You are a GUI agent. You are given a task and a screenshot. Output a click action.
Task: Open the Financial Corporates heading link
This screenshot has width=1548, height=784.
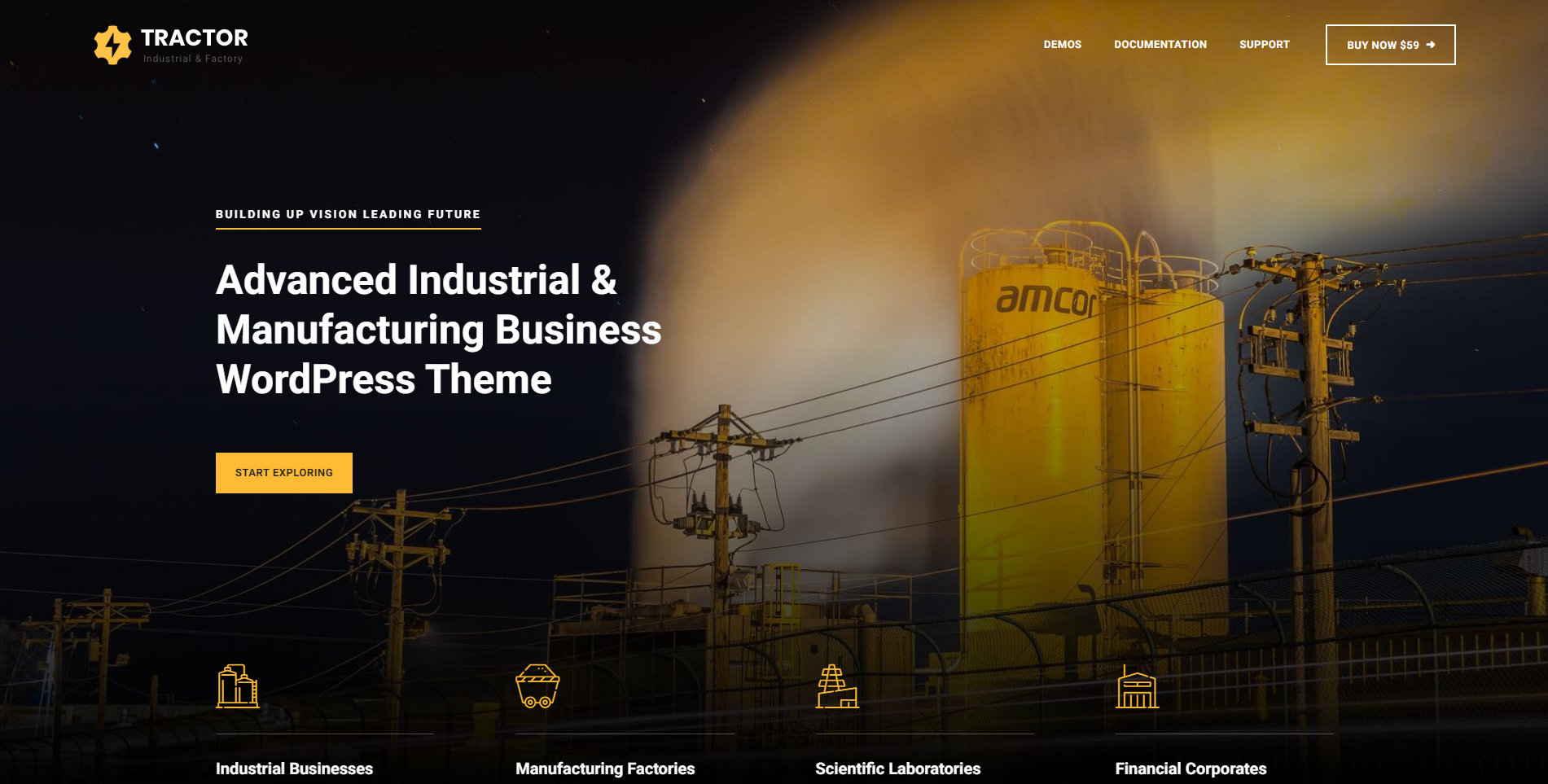[1191, 769]
